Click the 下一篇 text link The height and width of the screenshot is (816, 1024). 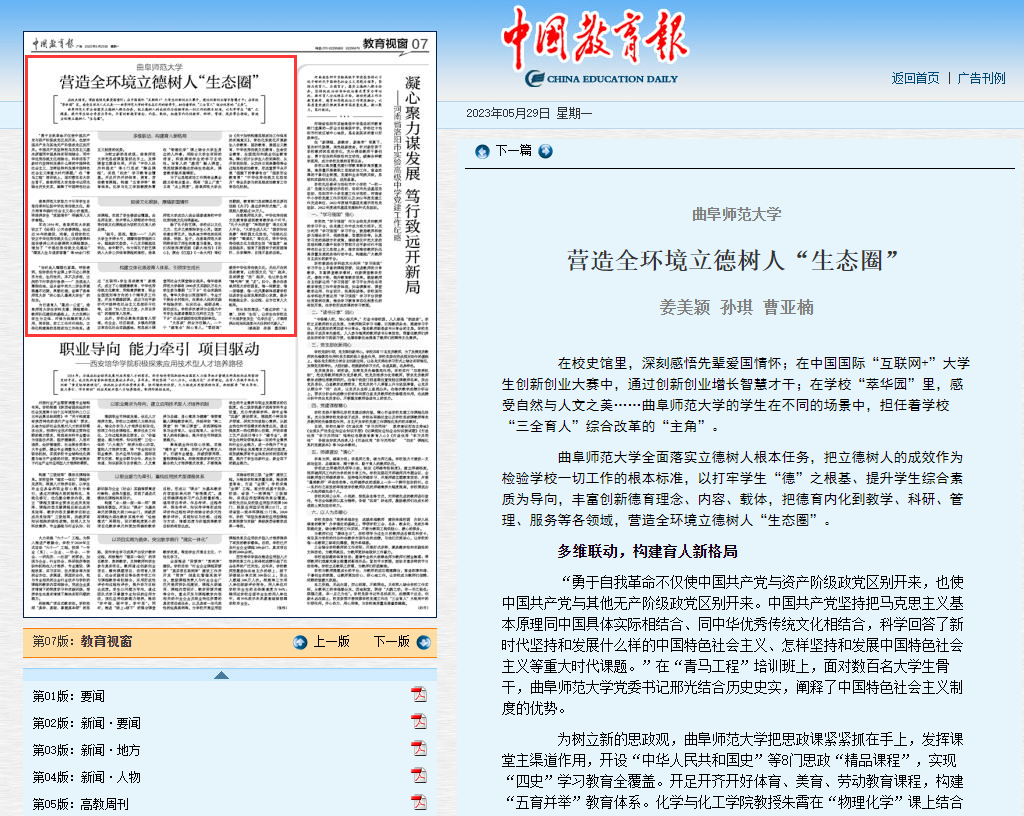[x=513, y=151]
